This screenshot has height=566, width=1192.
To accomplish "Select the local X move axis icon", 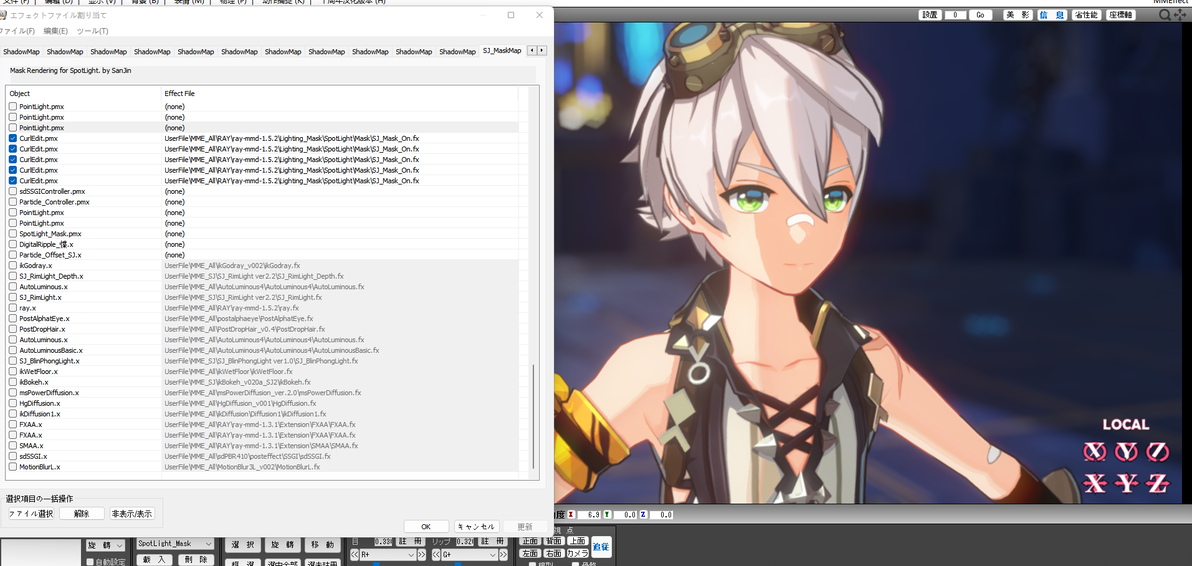I will click(x=1094, y=482).
